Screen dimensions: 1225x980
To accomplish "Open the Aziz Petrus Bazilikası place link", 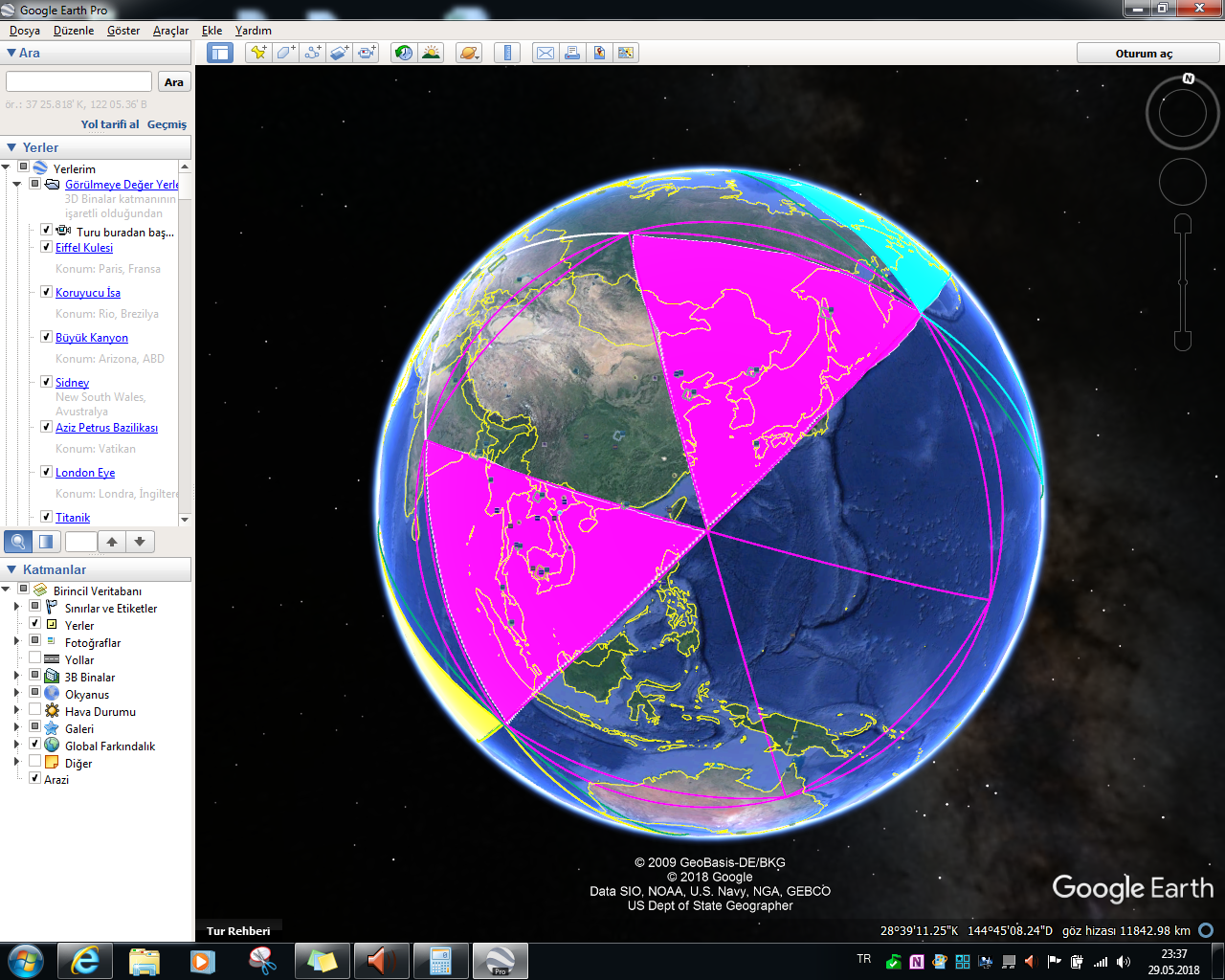I will pos(106,428).
